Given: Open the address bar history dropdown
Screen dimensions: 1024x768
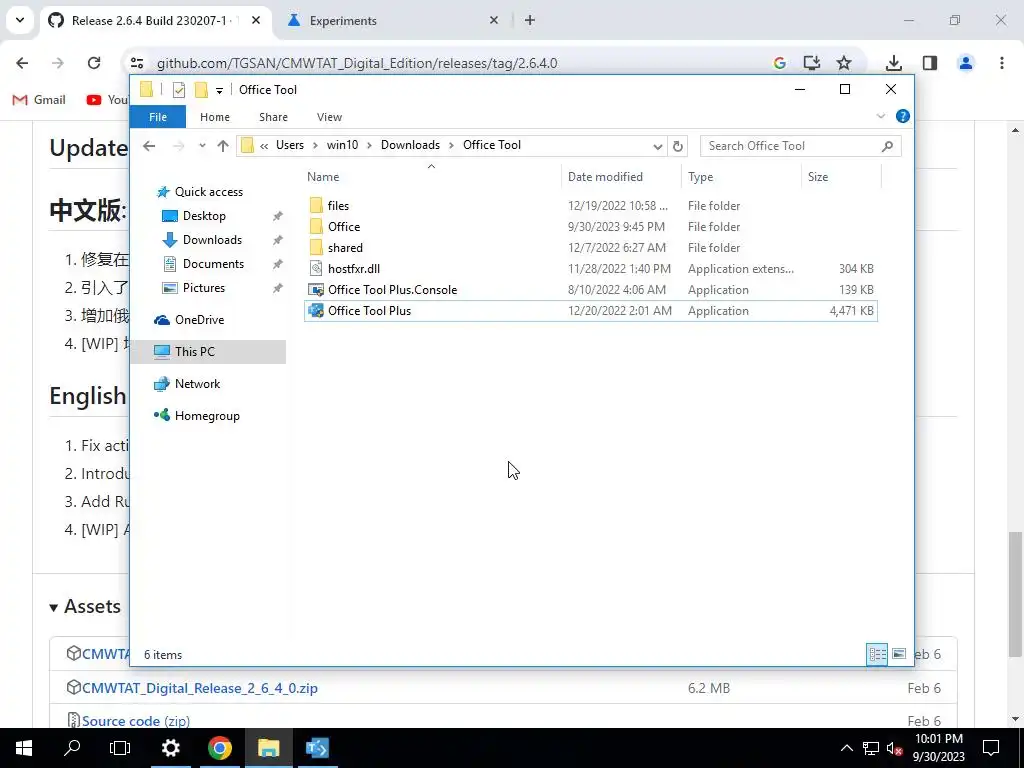Looking at the screenshot, I should tap(658, 146).
